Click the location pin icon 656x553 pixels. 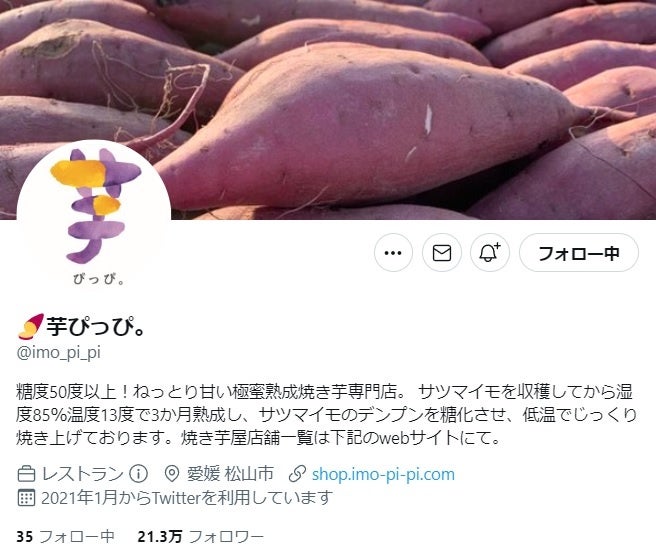pos(172,474)
